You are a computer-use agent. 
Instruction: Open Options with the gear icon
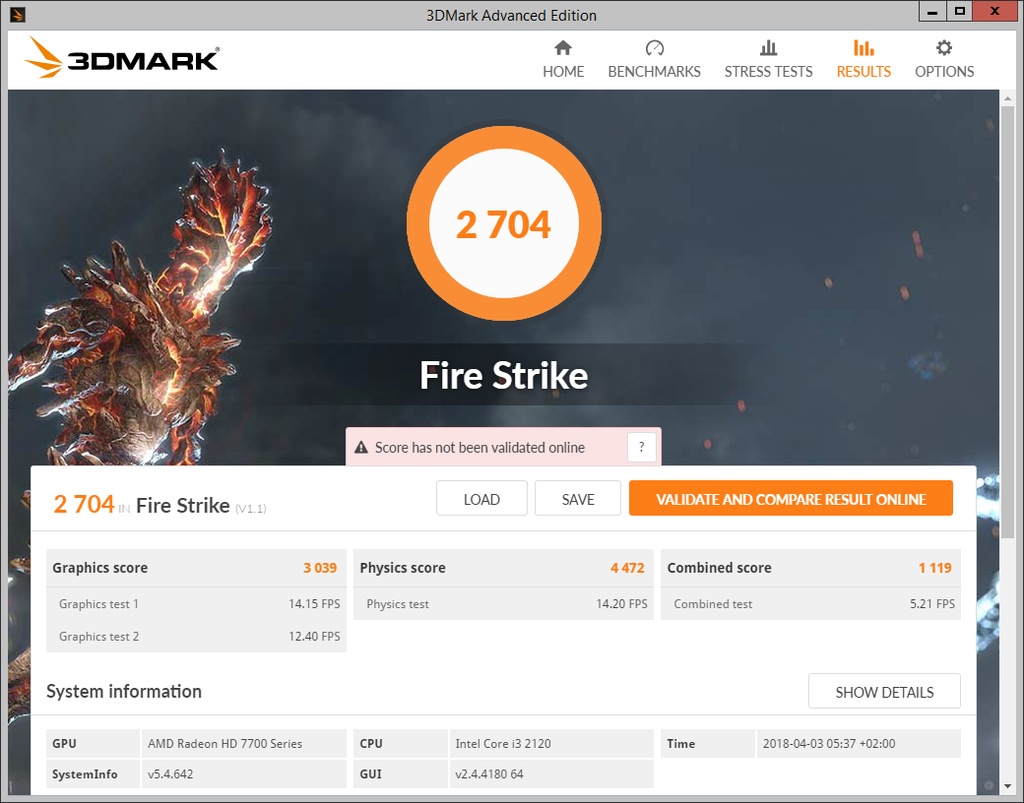pos(944,48)
